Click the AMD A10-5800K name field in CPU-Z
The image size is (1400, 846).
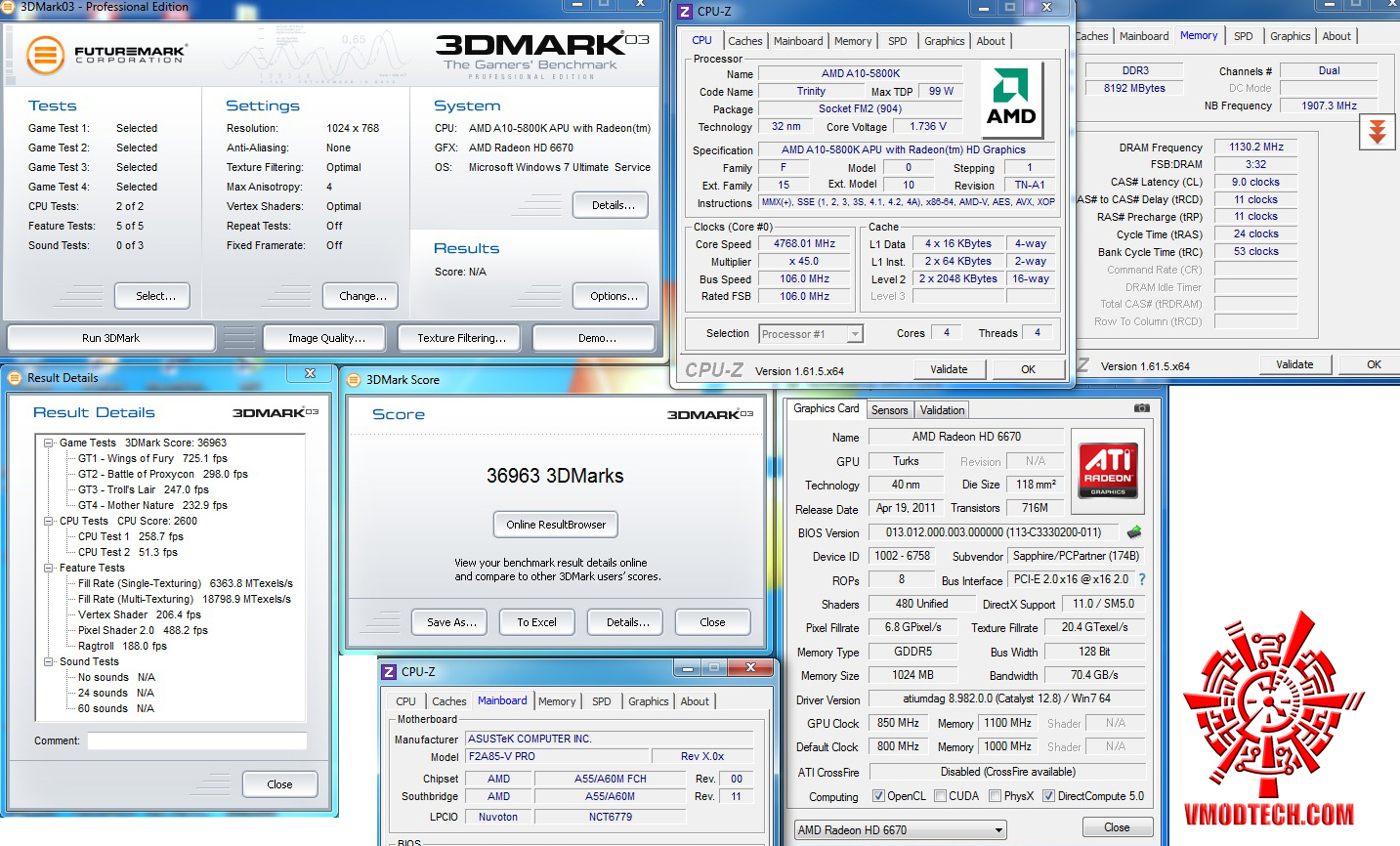pyautogui.click(x=861, y=73)
